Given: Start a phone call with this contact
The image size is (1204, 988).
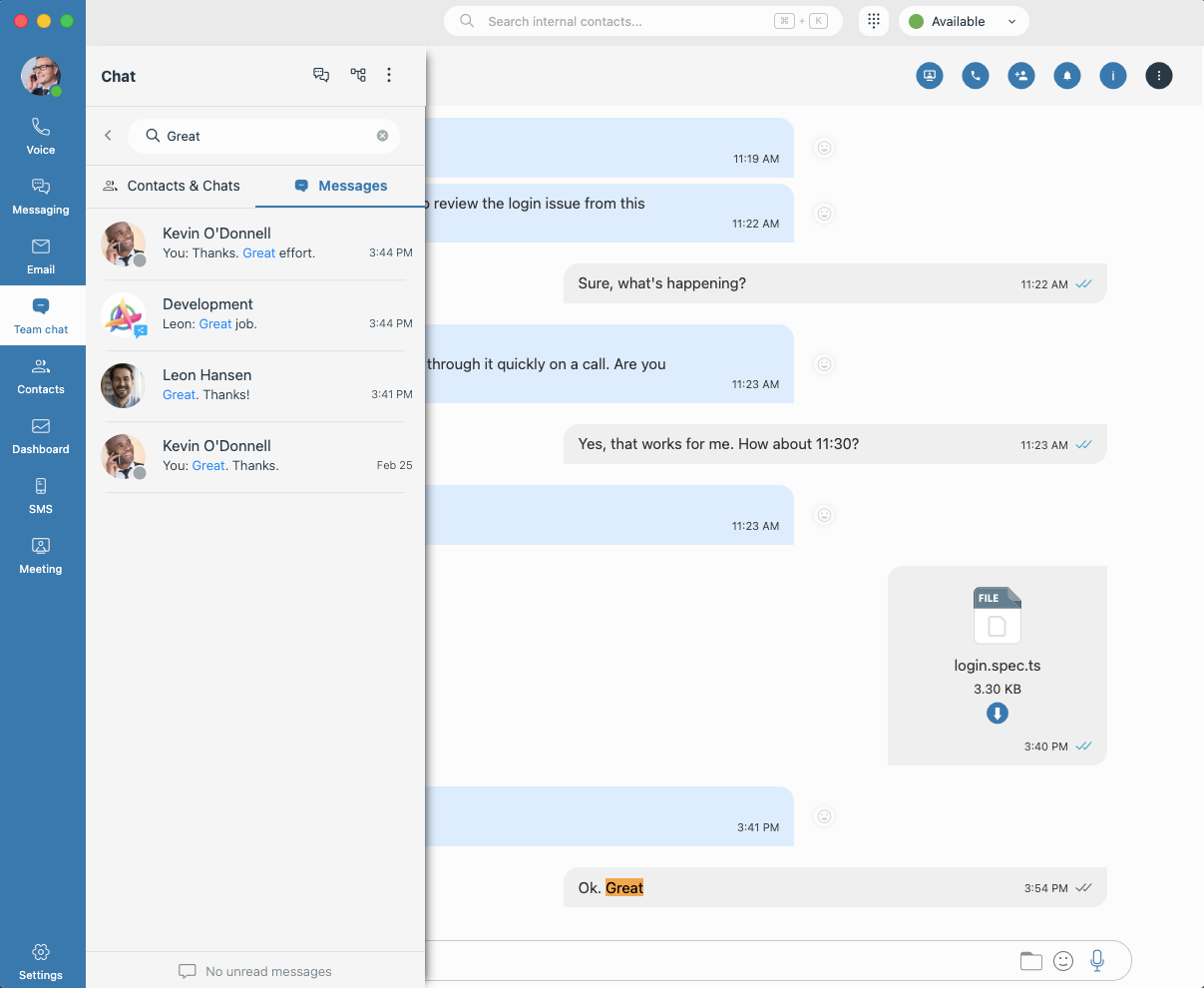Looking at the screenshot, I should click(x=975, y=75).
